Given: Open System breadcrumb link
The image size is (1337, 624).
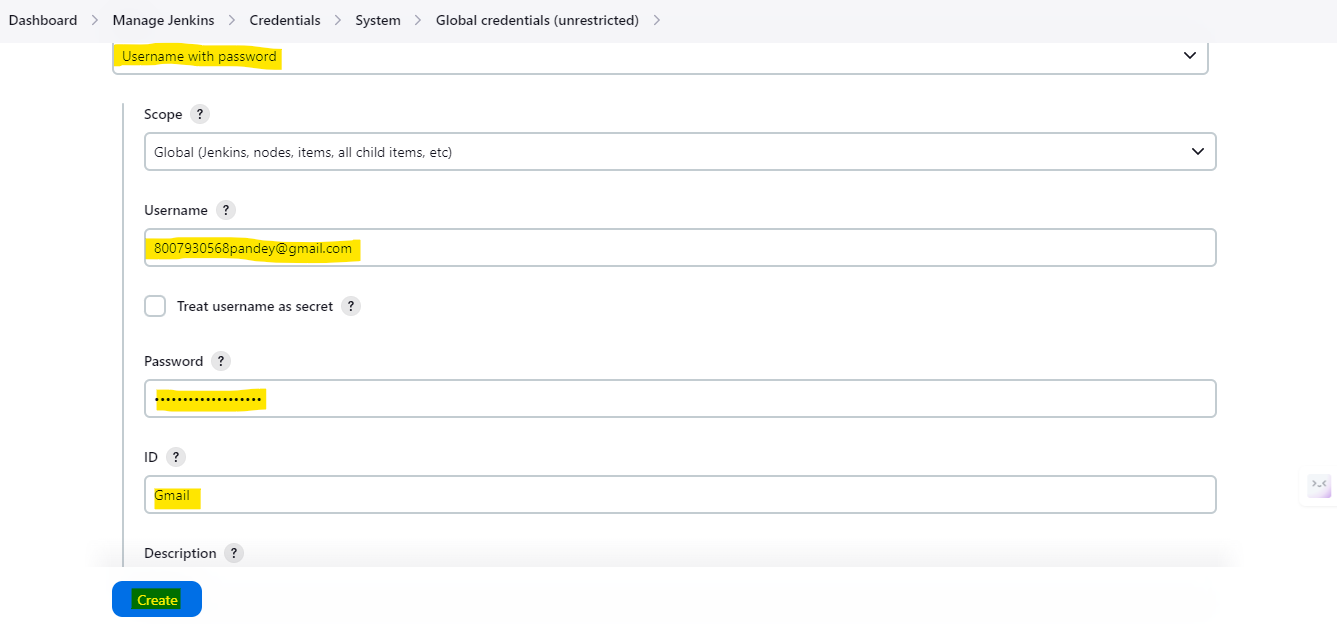Looking at the screenshot, I should click(378, 20).
